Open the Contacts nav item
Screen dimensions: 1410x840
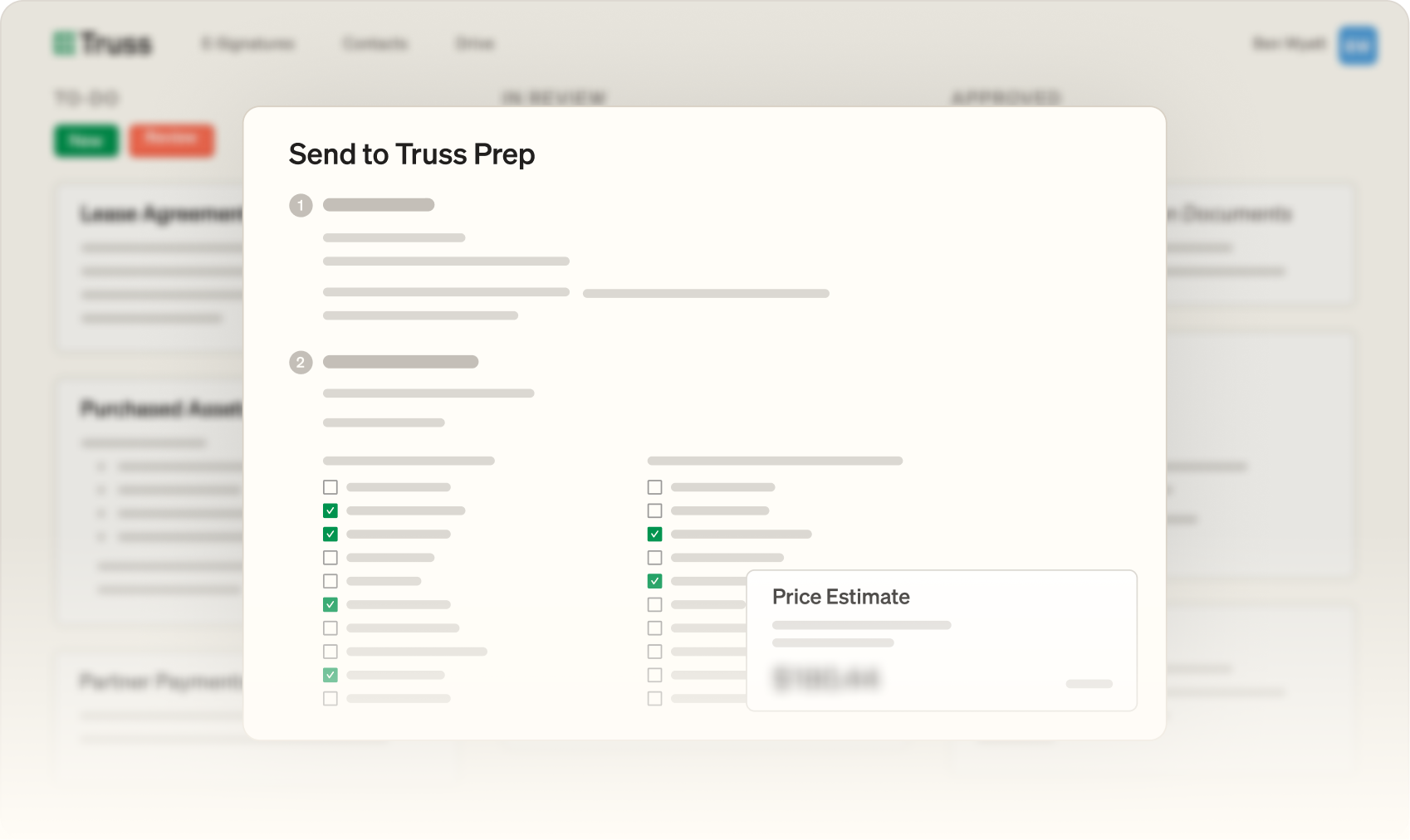(x=375, y=43)
